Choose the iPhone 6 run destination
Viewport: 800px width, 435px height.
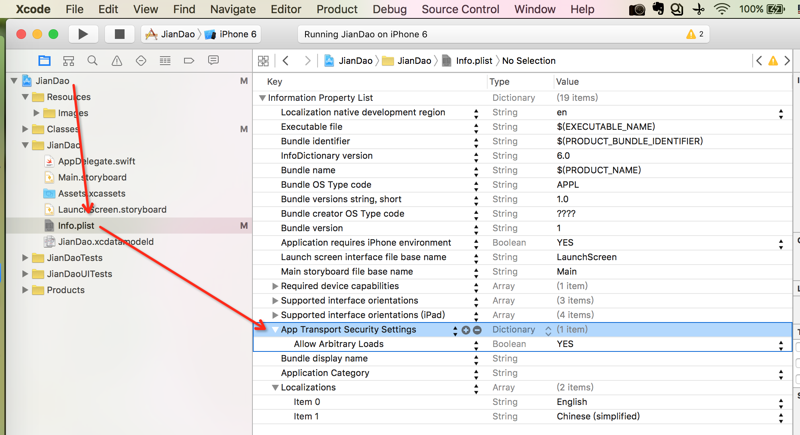[231, 34]
